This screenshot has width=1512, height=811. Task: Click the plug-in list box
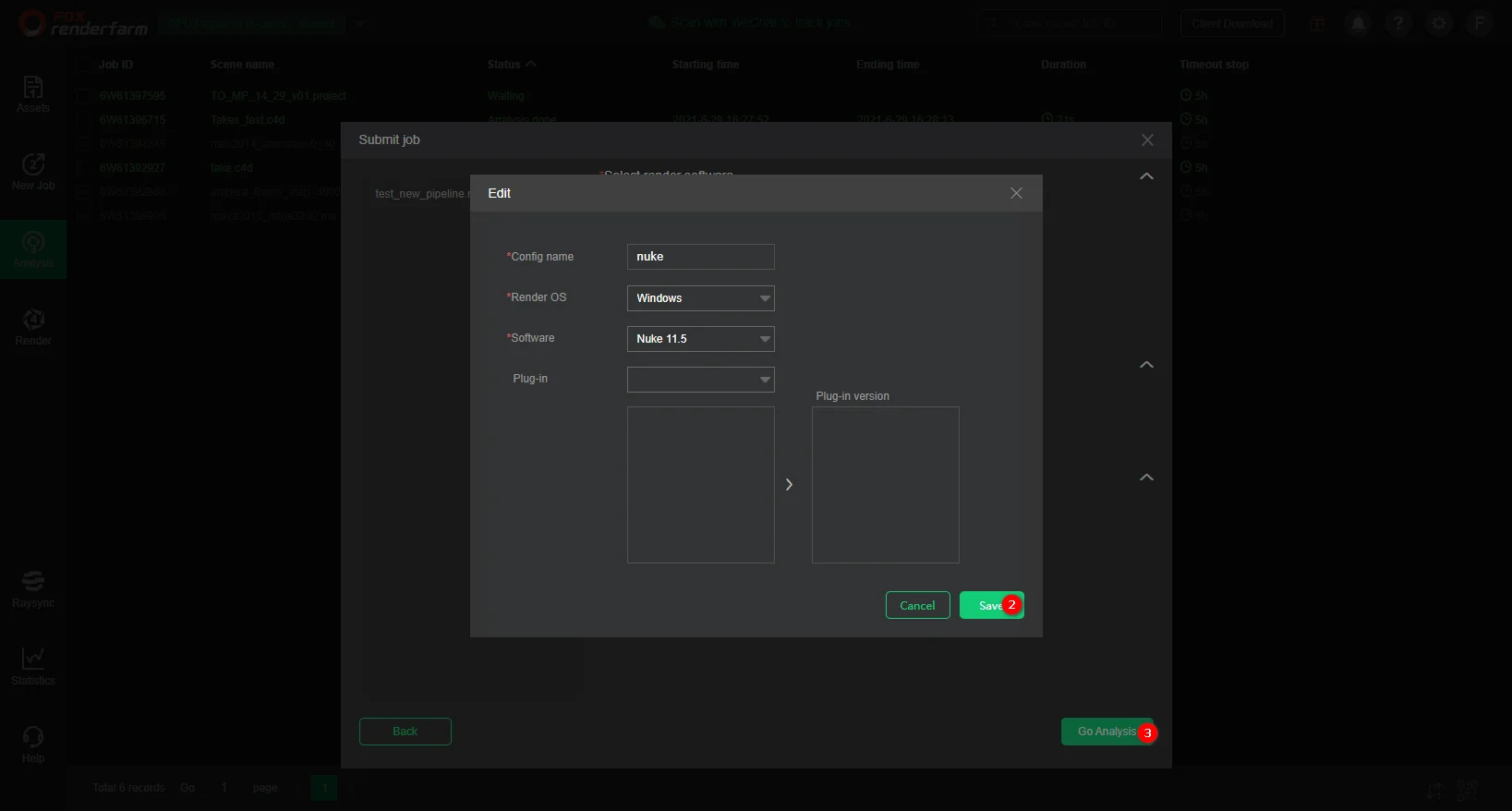[701, 485]
